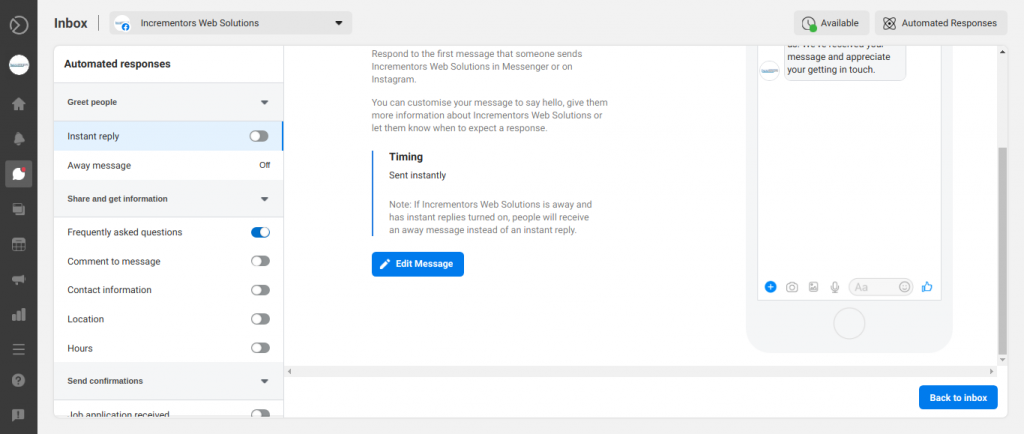Open Ads megaphone icon in sidebar
The image size is (1024, 434).
coord(18,280)
